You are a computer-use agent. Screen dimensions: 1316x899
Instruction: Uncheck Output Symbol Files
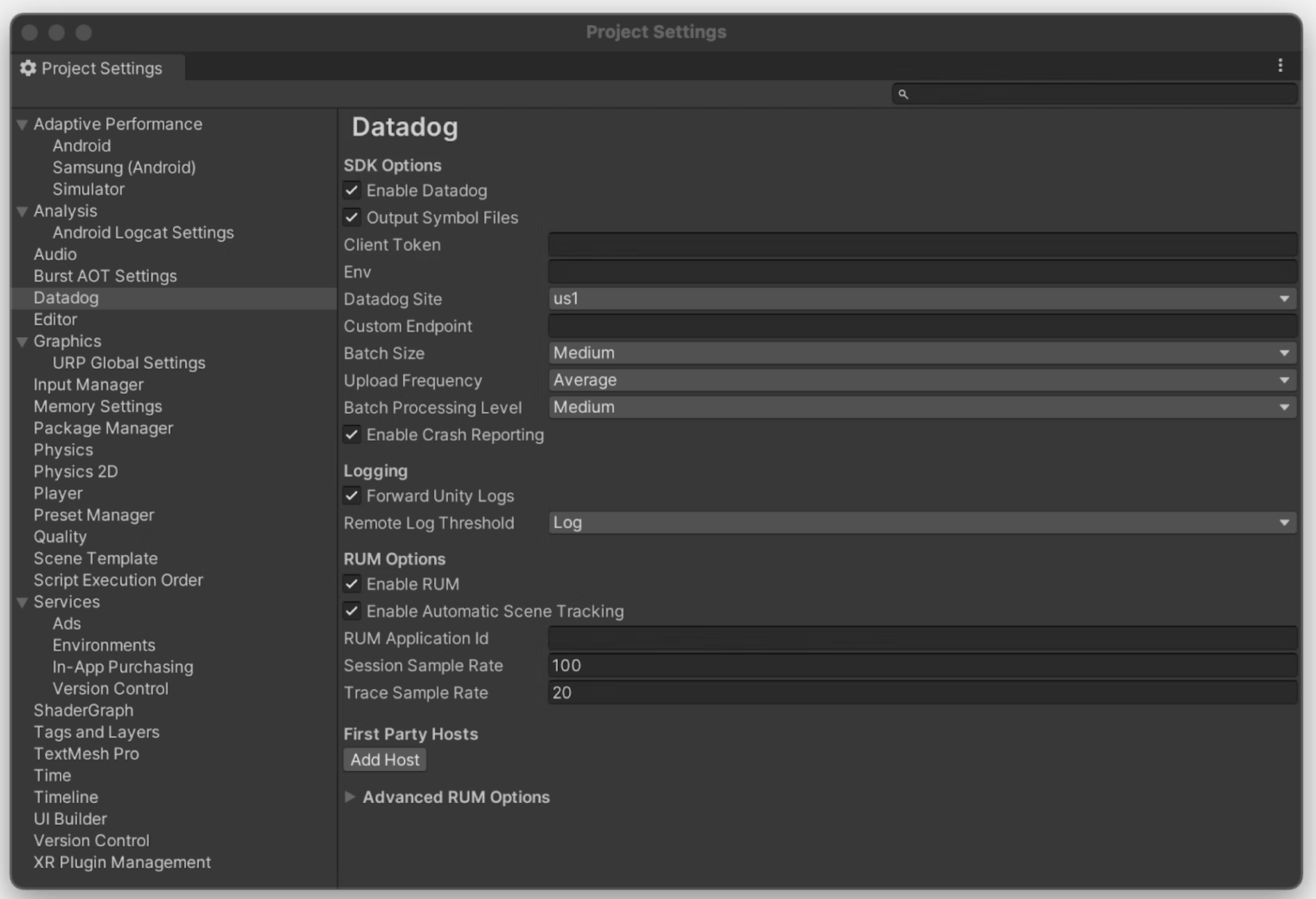[x=351, y=217]
